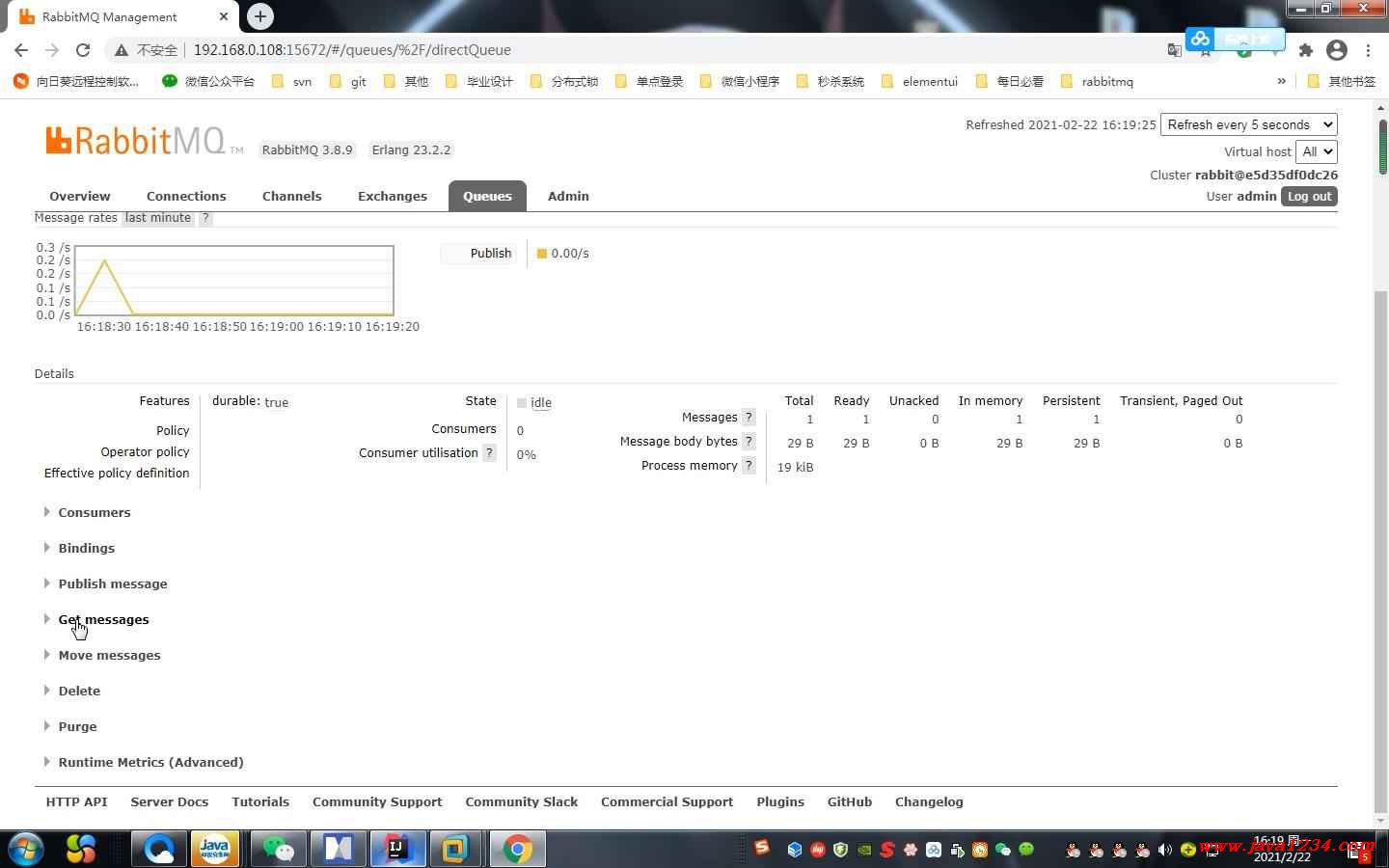The image size is (1389, 868).
Task: Open the Virtual host All dropdown
Action: (x=1316, y=151)
